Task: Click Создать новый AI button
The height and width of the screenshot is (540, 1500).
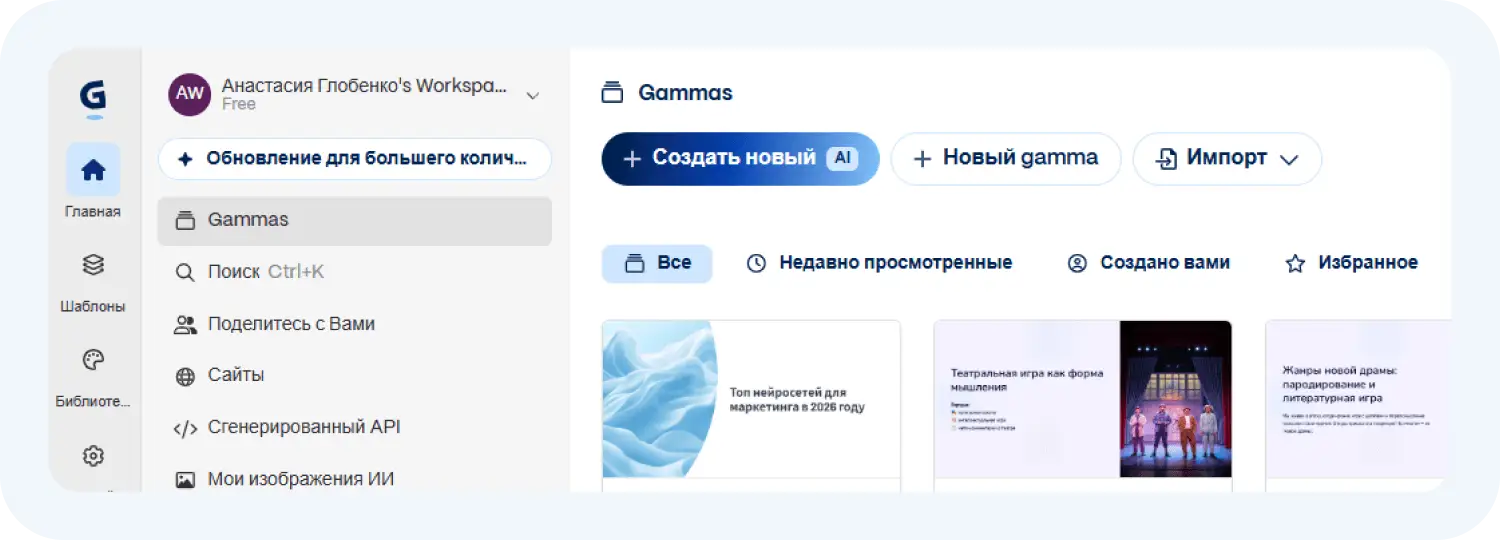Action: [x=740, y=159]
